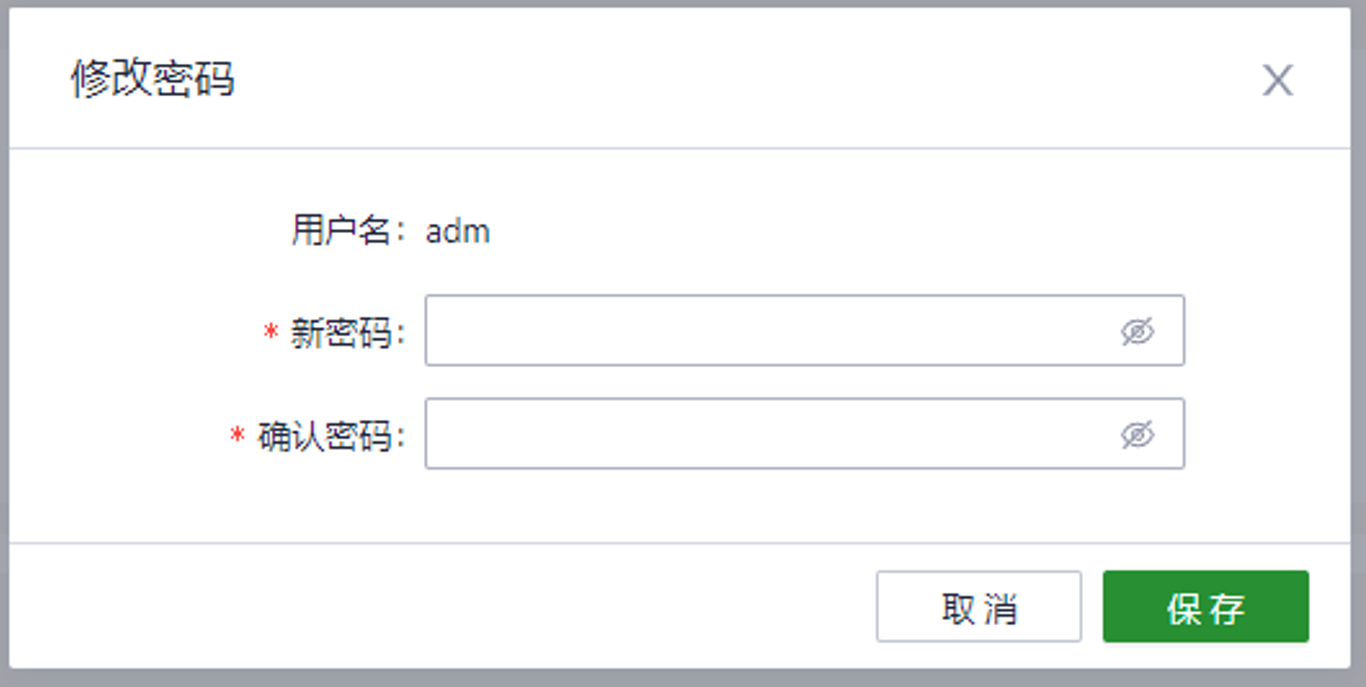Click the 取消 button
1366x687 pixels.
[979, 606]
